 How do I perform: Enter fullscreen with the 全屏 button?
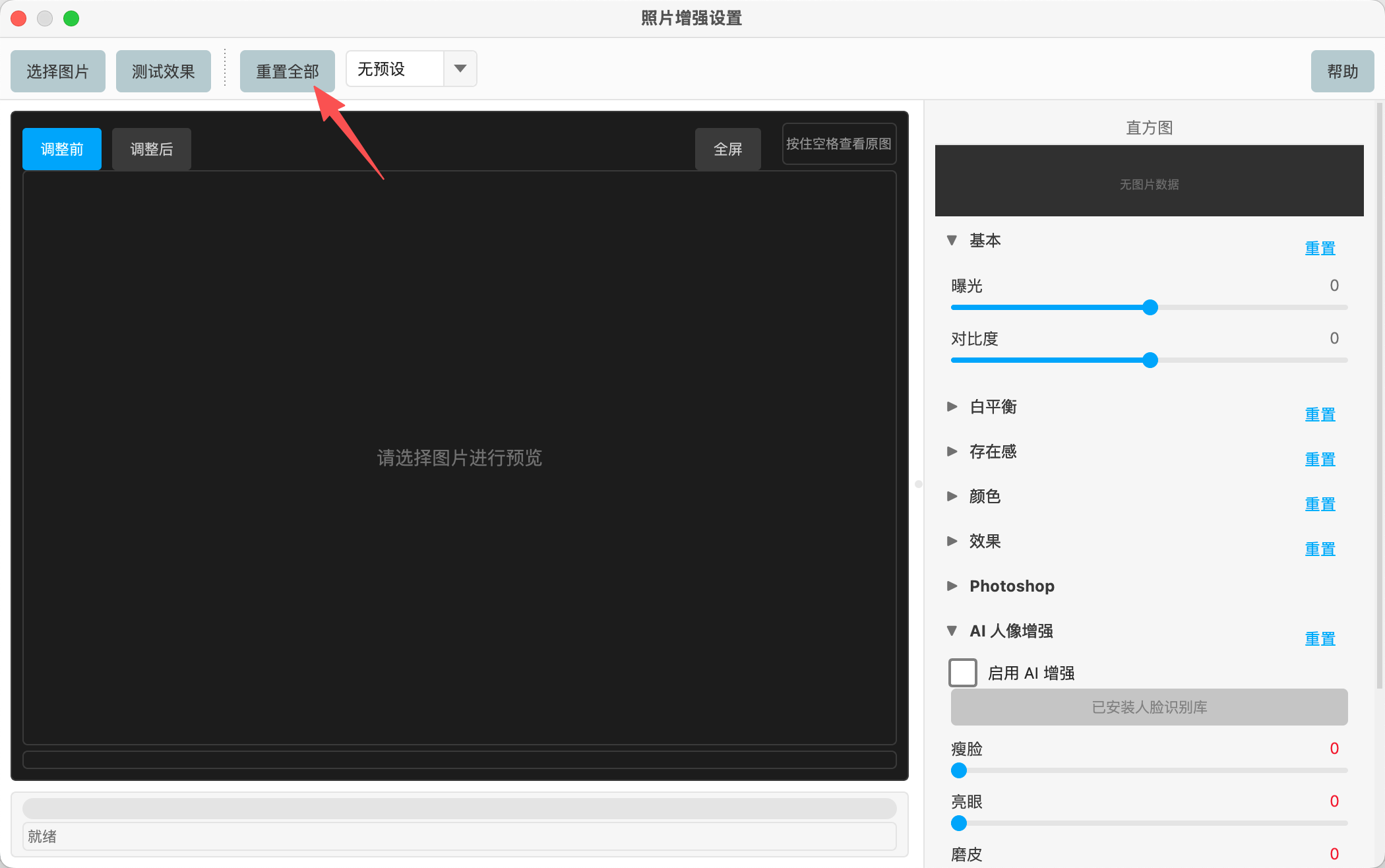pos(727,149)
